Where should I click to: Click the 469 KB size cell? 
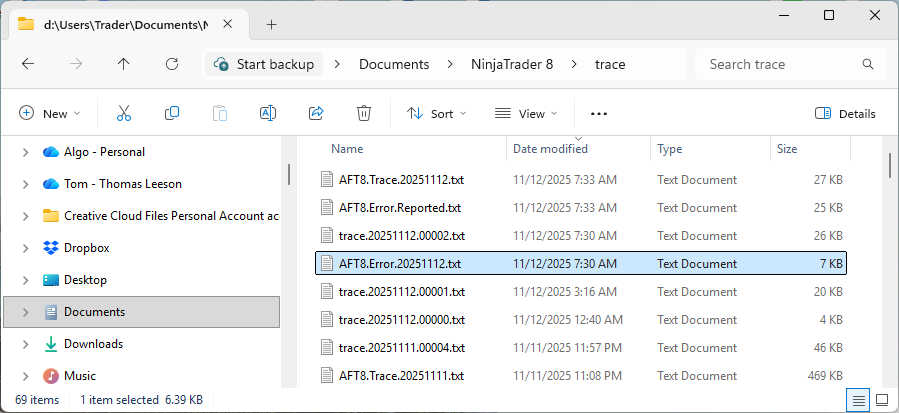[x=823, y=376]
